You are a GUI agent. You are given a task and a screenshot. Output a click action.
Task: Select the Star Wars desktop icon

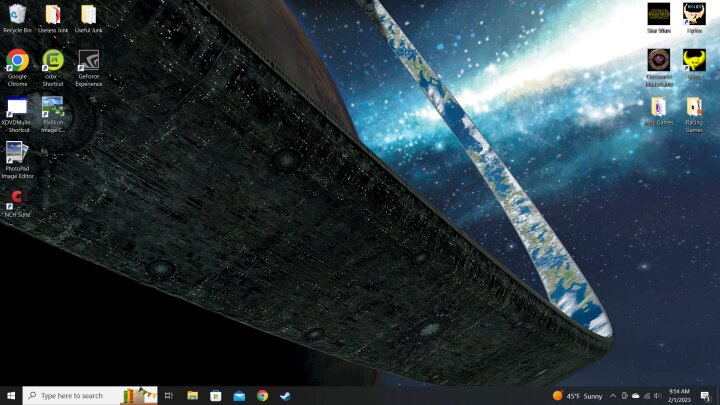(x=659, y=18)
